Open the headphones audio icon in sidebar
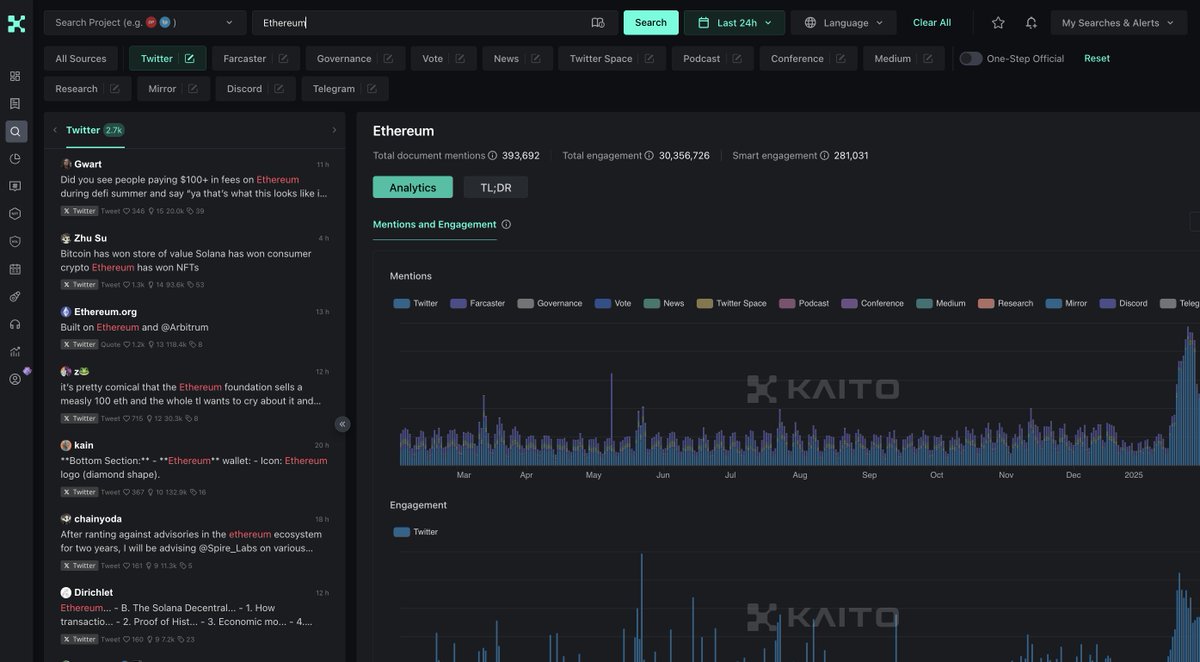 [15, 324]
